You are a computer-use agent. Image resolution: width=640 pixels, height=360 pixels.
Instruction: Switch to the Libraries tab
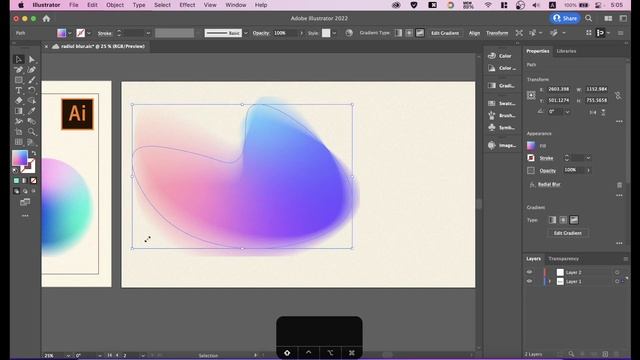click(566, 51)
